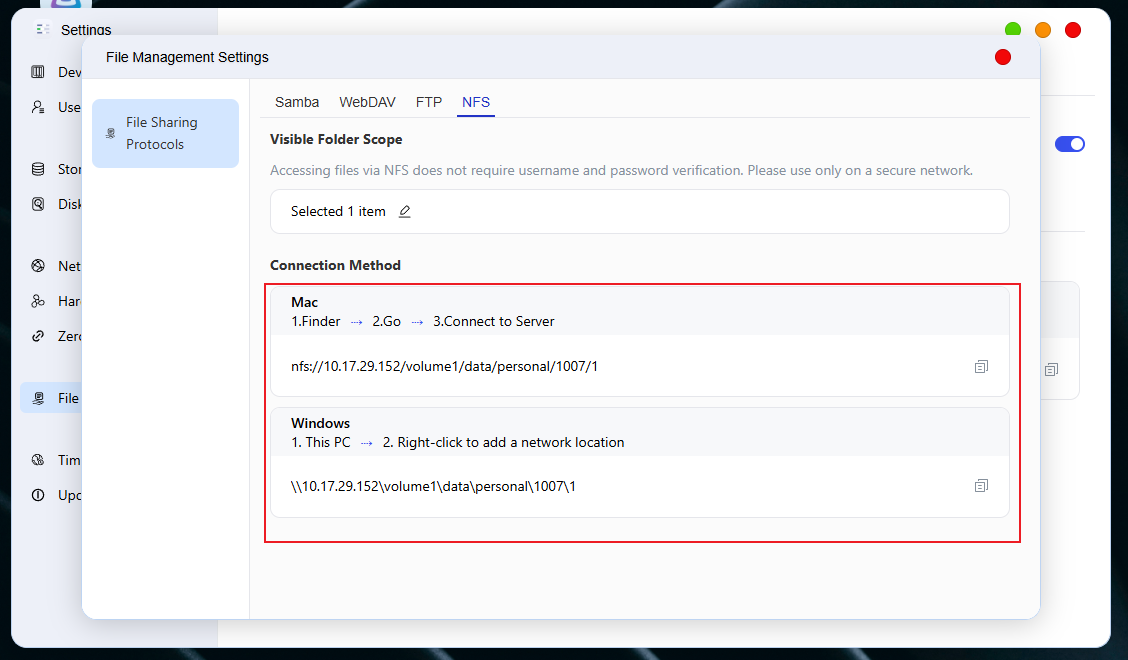Click the green button of the Settings window
This screenshot has height=660, width=1128.
1013,30
